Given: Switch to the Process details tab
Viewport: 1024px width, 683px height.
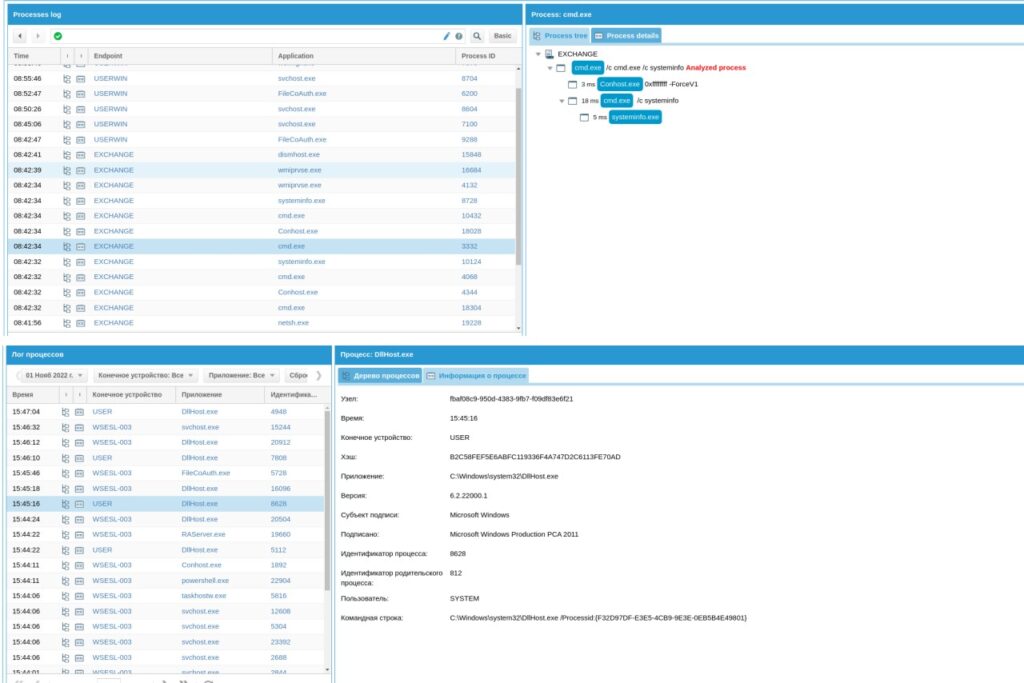Looking at the screenshot, I should point(626,35).
